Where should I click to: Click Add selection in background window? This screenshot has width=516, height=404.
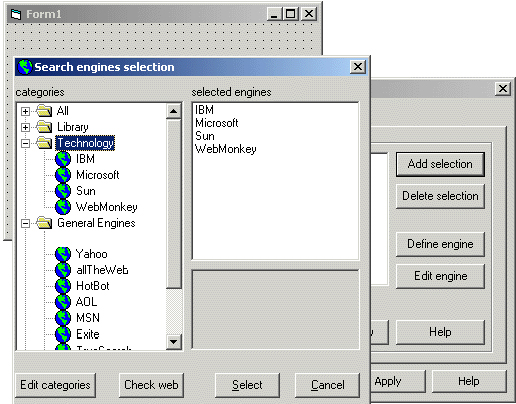point(440,164)
